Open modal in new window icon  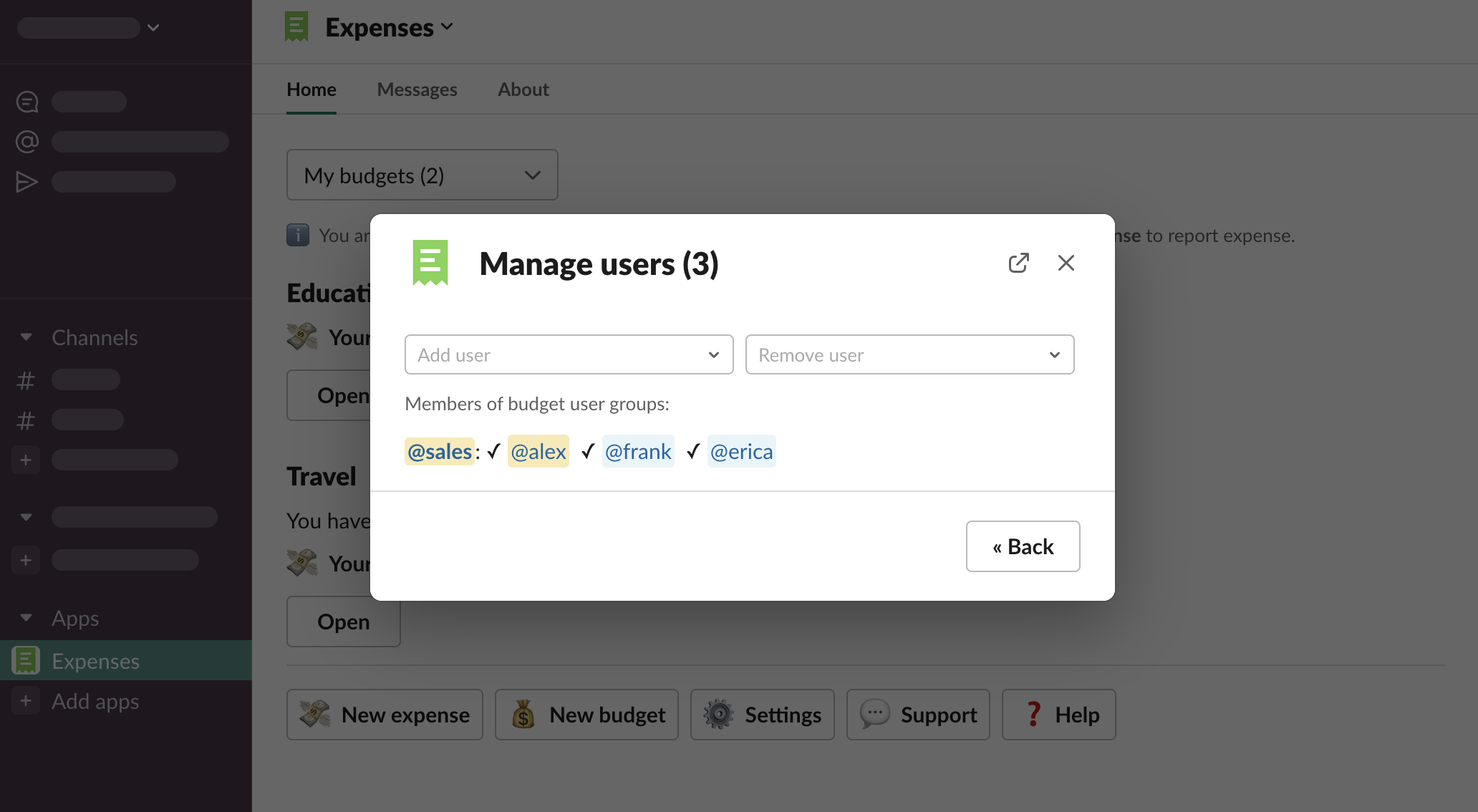pyautogui.click(x=1018, y=263)
